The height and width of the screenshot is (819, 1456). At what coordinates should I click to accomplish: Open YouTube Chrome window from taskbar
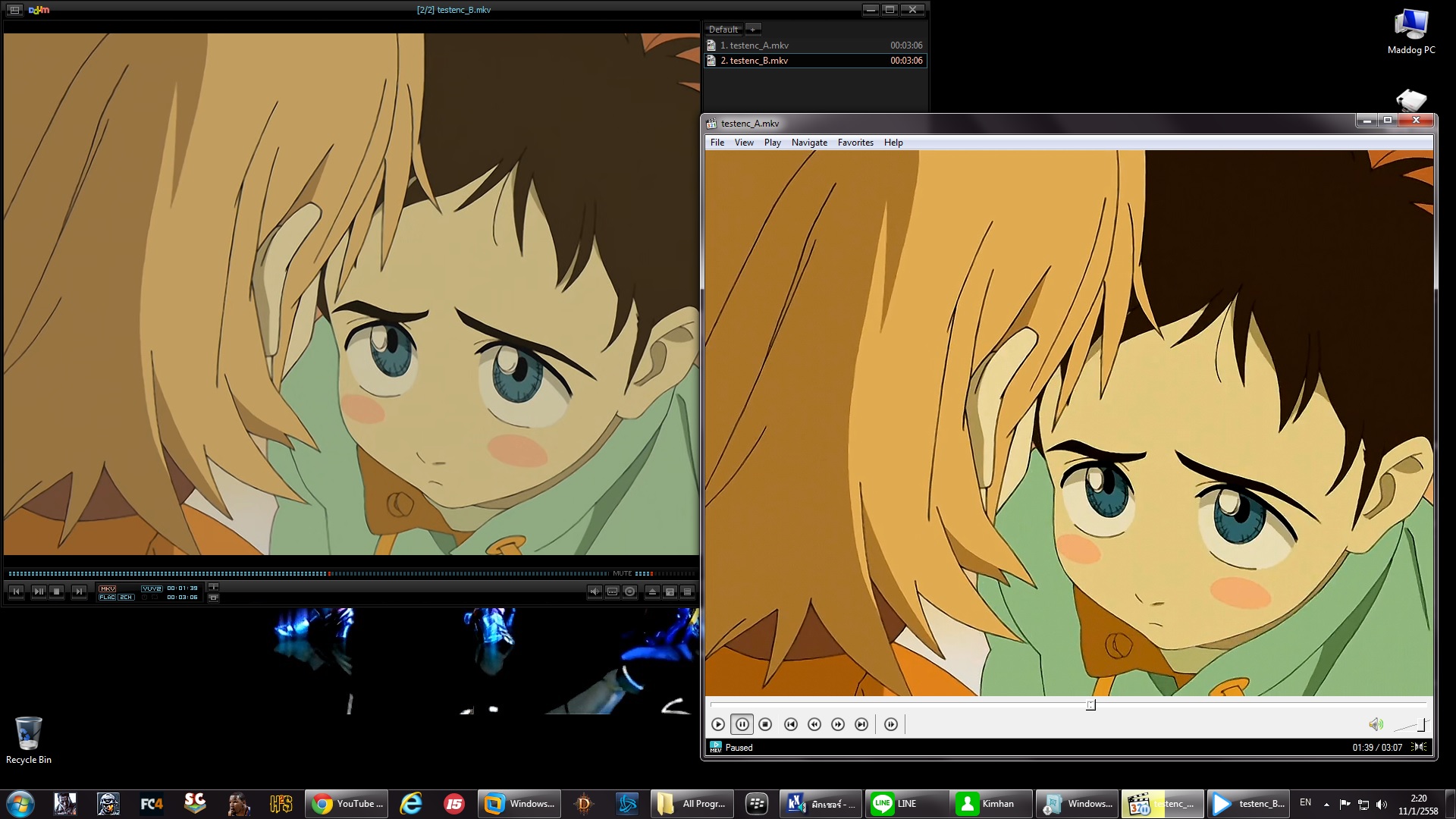(x=347, y=804)
